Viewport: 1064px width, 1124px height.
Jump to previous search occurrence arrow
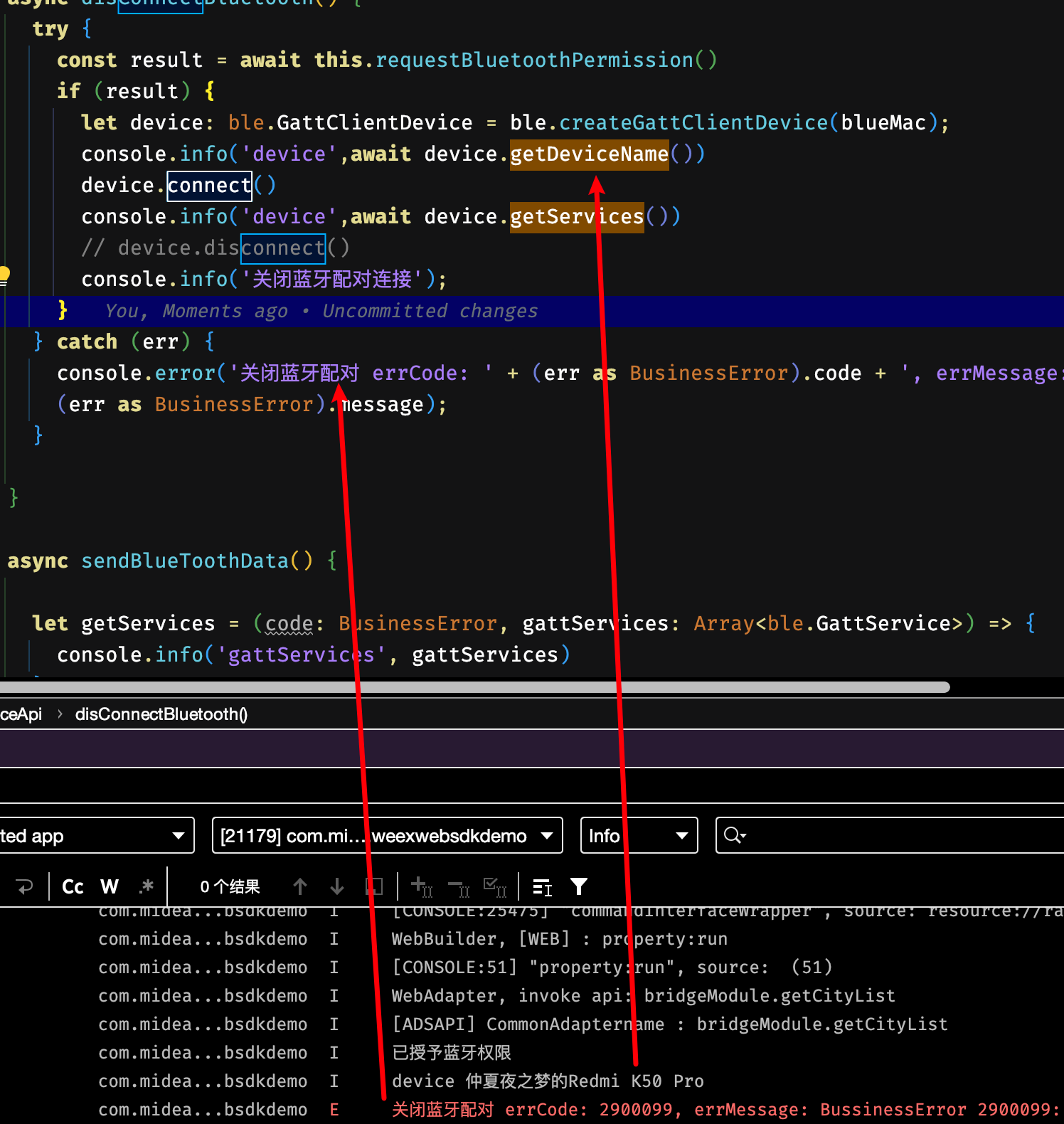point(300,886)
